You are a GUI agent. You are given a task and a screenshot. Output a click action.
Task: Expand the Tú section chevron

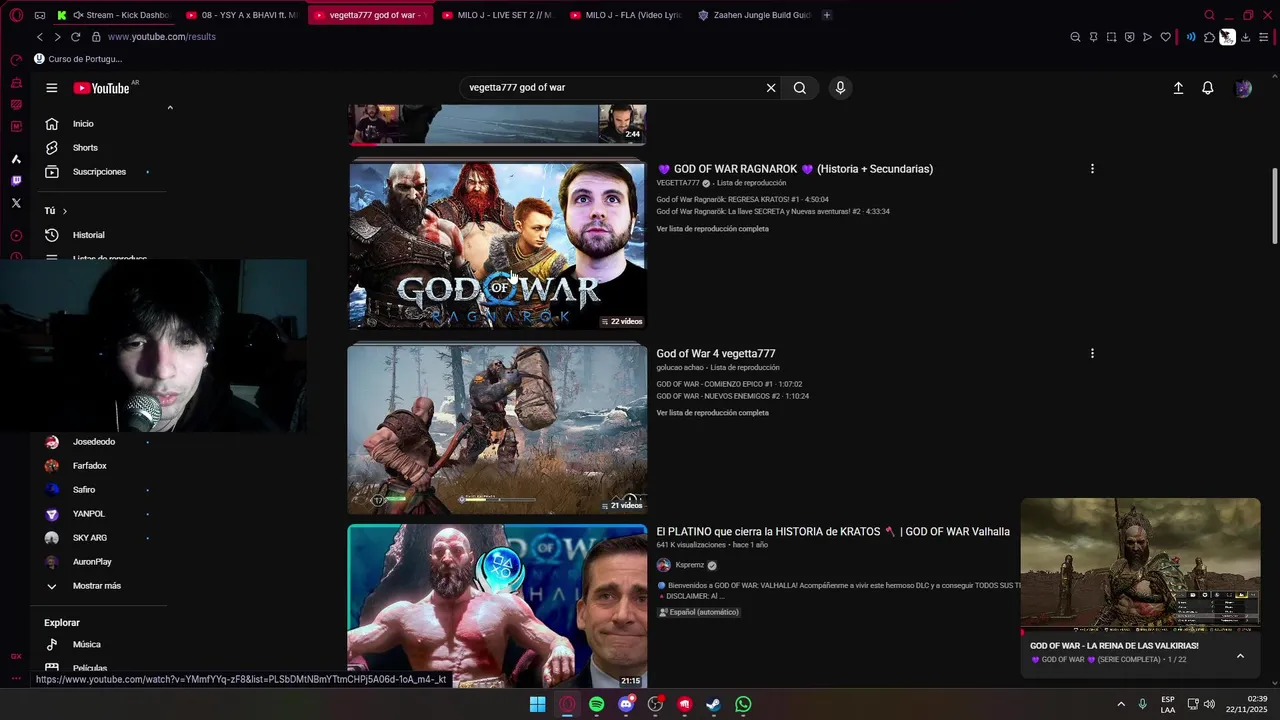(64, 211)
